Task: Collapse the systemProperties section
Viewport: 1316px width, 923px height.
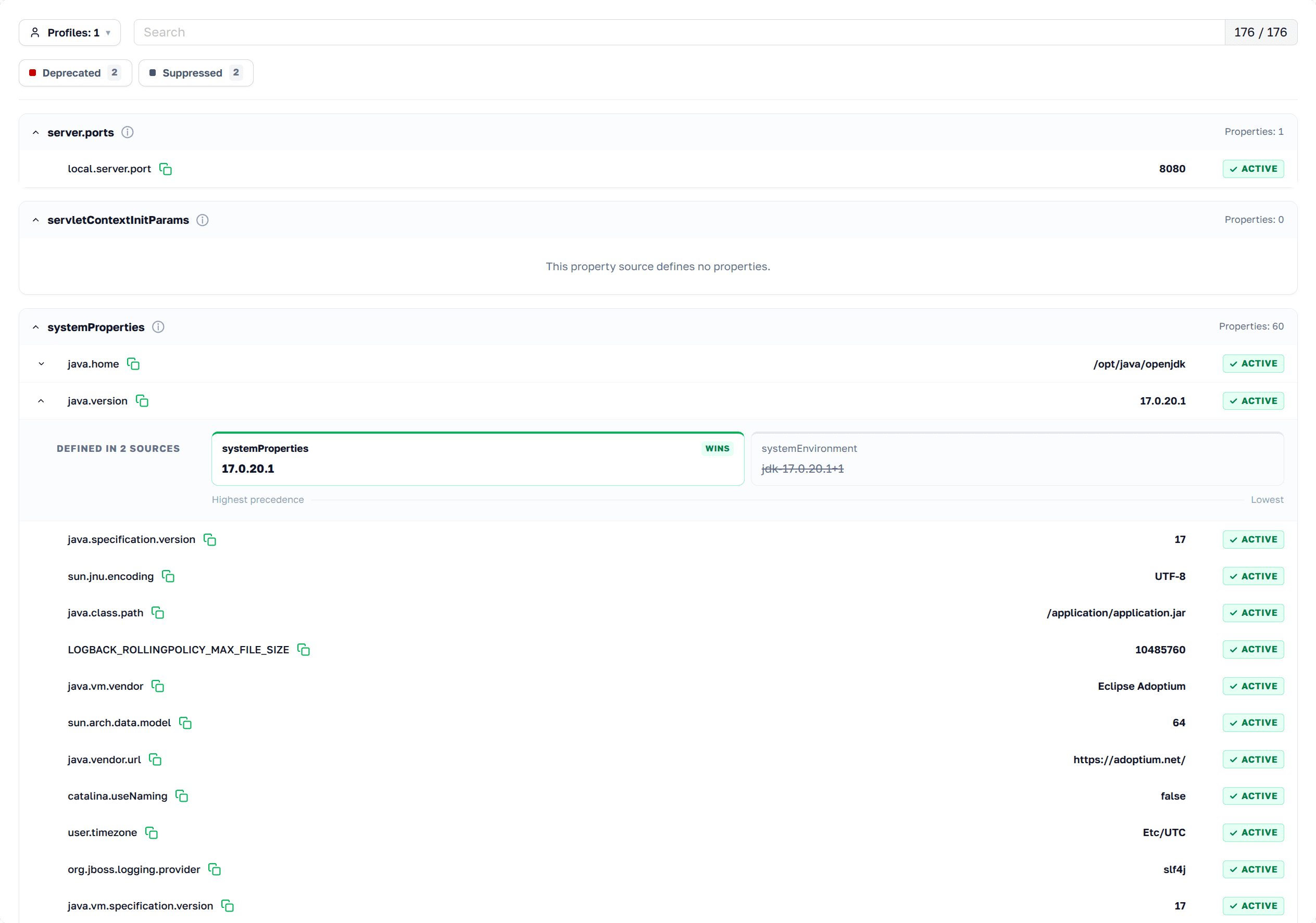Action: (35, 327)
